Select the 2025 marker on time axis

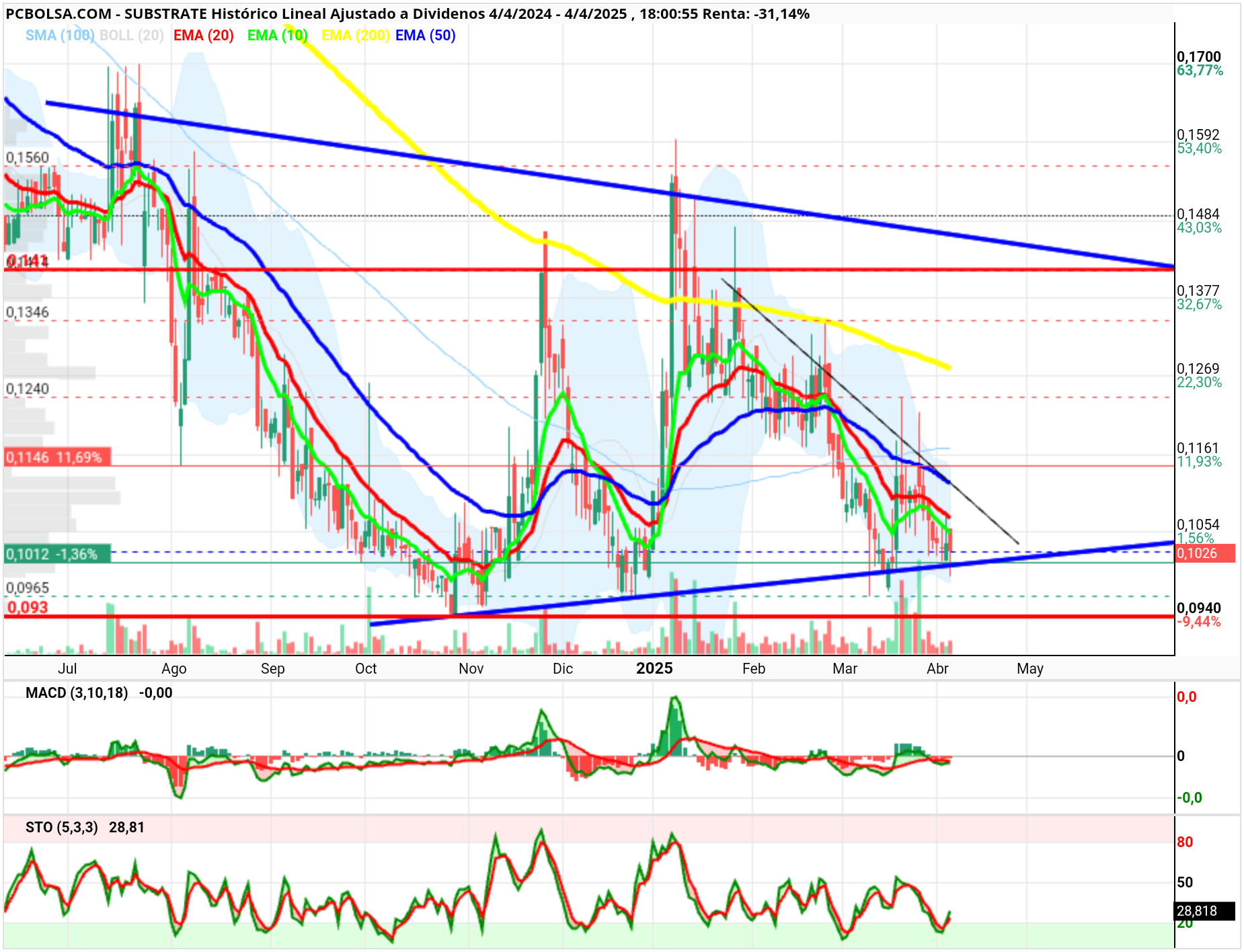654,668
